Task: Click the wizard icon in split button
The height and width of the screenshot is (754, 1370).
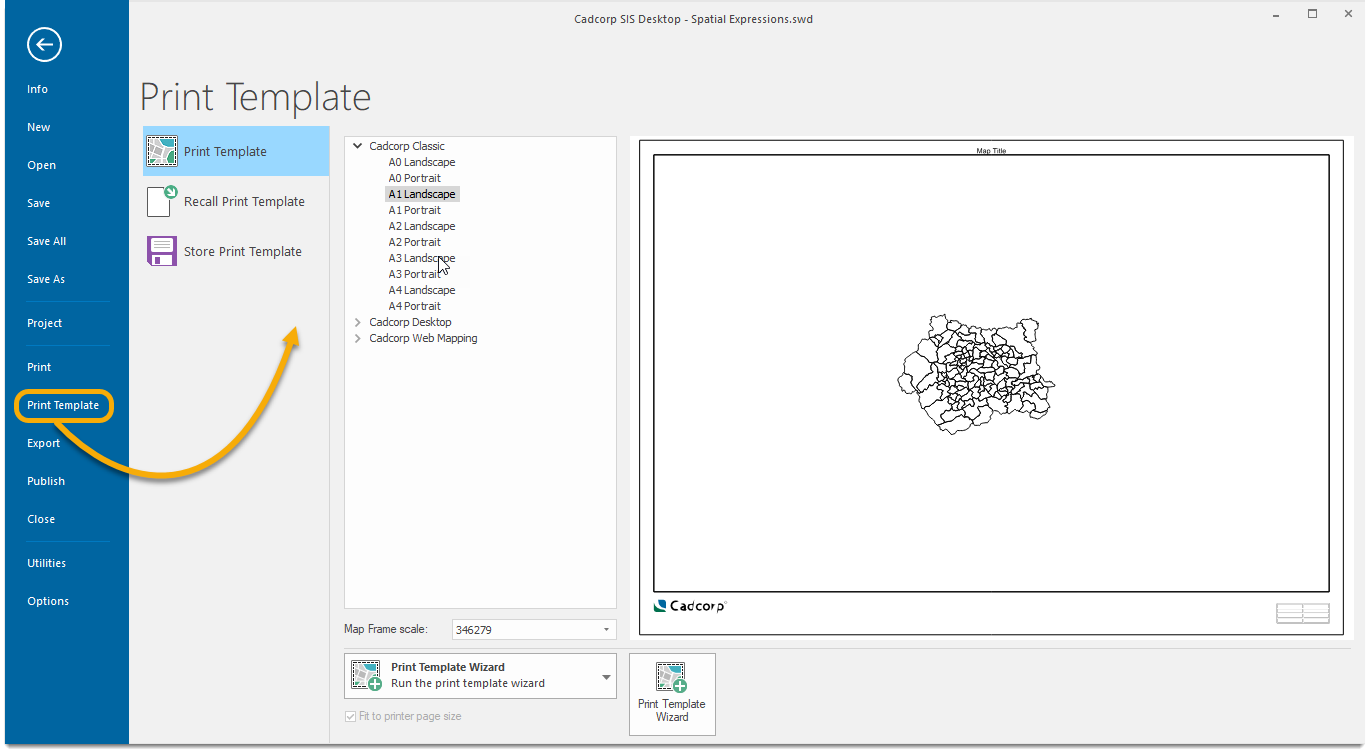Action: (367, 675)
